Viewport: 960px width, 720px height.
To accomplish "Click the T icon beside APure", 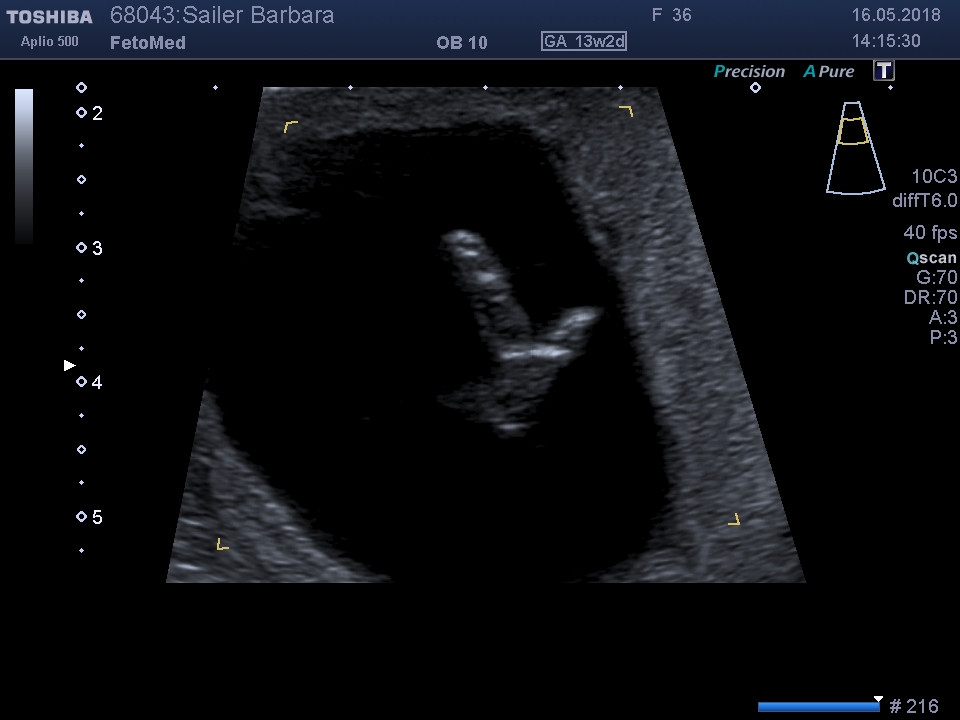I will pyautogui.click(x=884, y=71).
